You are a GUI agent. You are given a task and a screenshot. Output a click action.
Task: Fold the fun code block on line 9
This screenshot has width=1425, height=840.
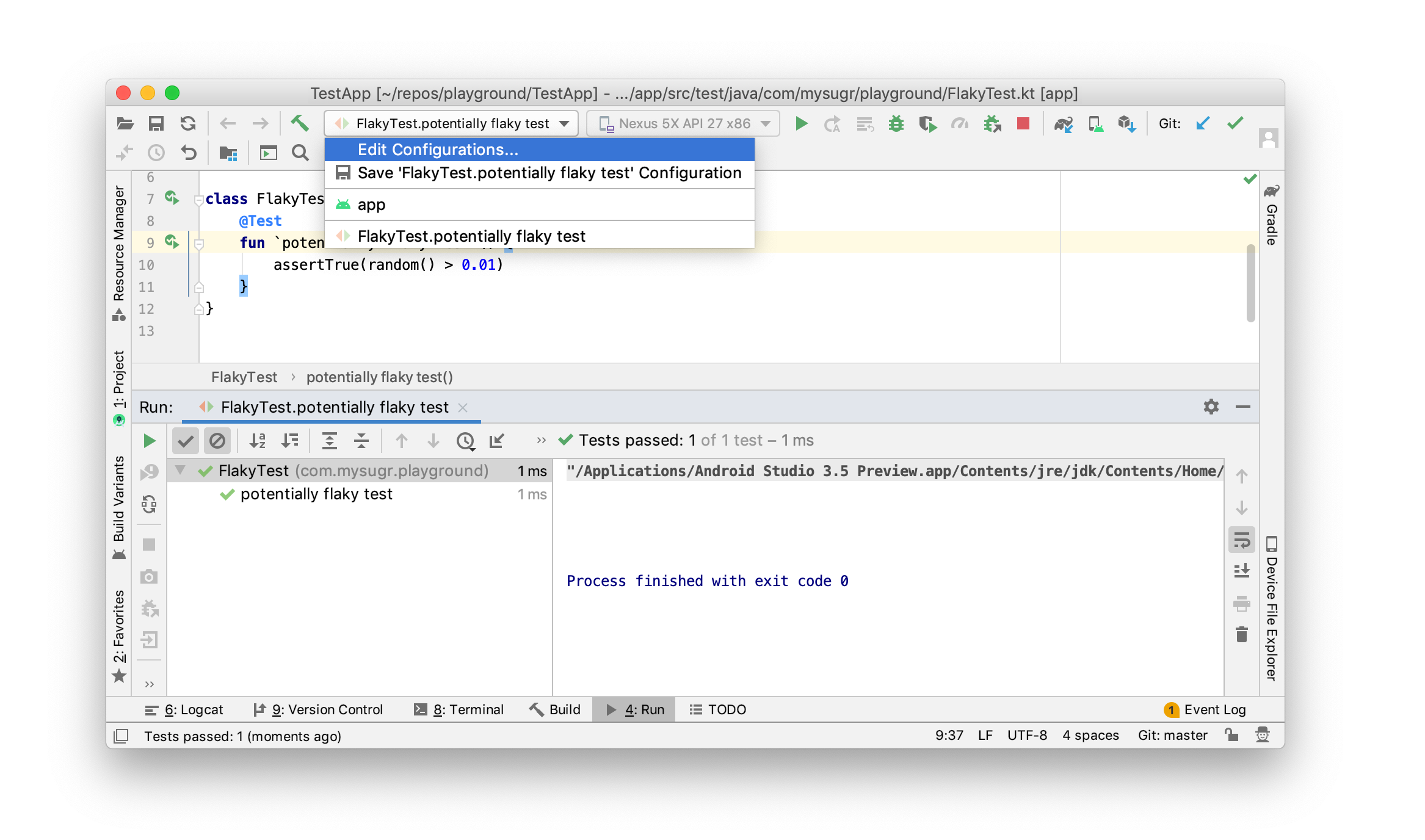point(198,244)
